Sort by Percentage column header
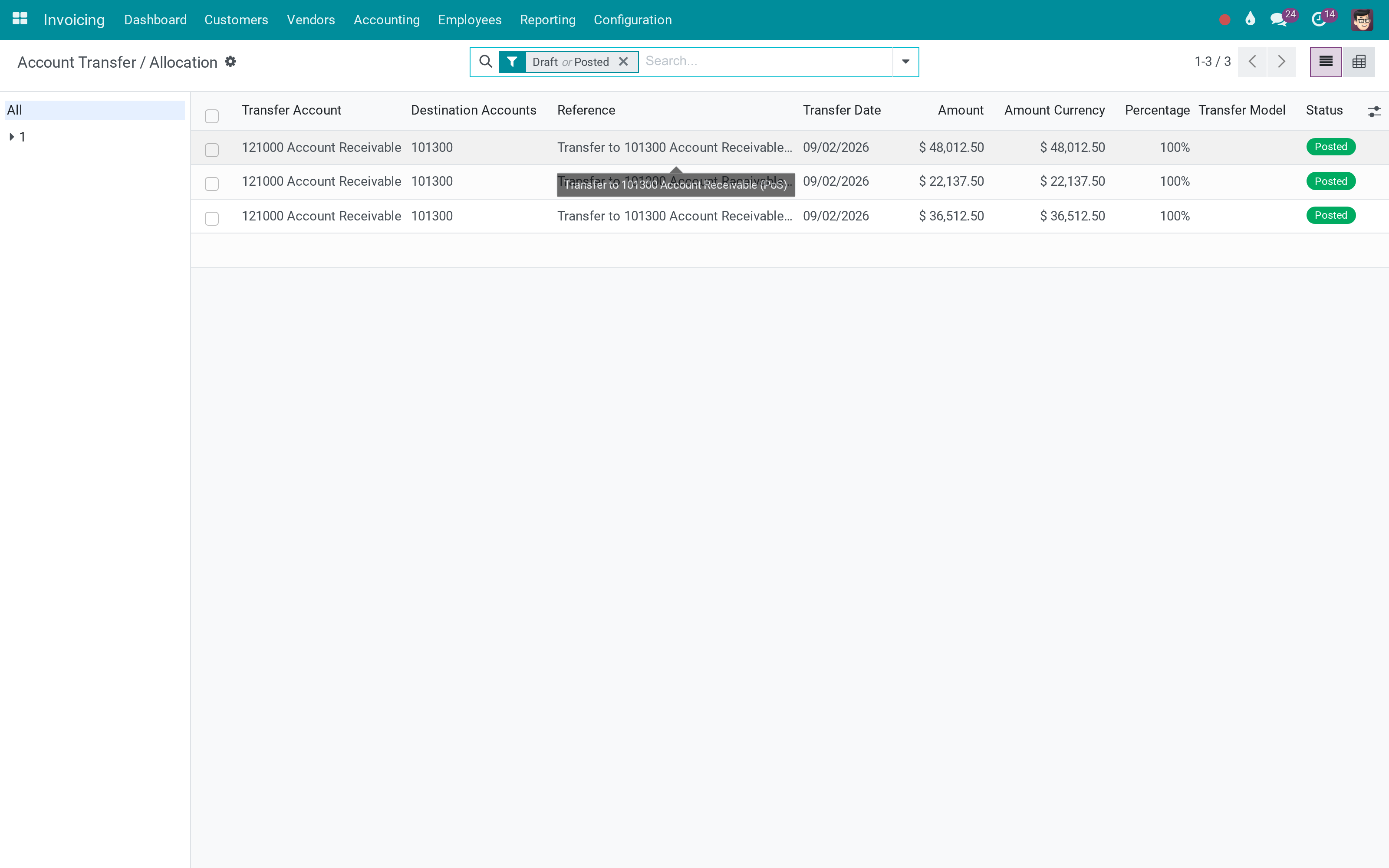This screenshot has height=868, width=1389. pyautogui.click(x=1157, y=110)
